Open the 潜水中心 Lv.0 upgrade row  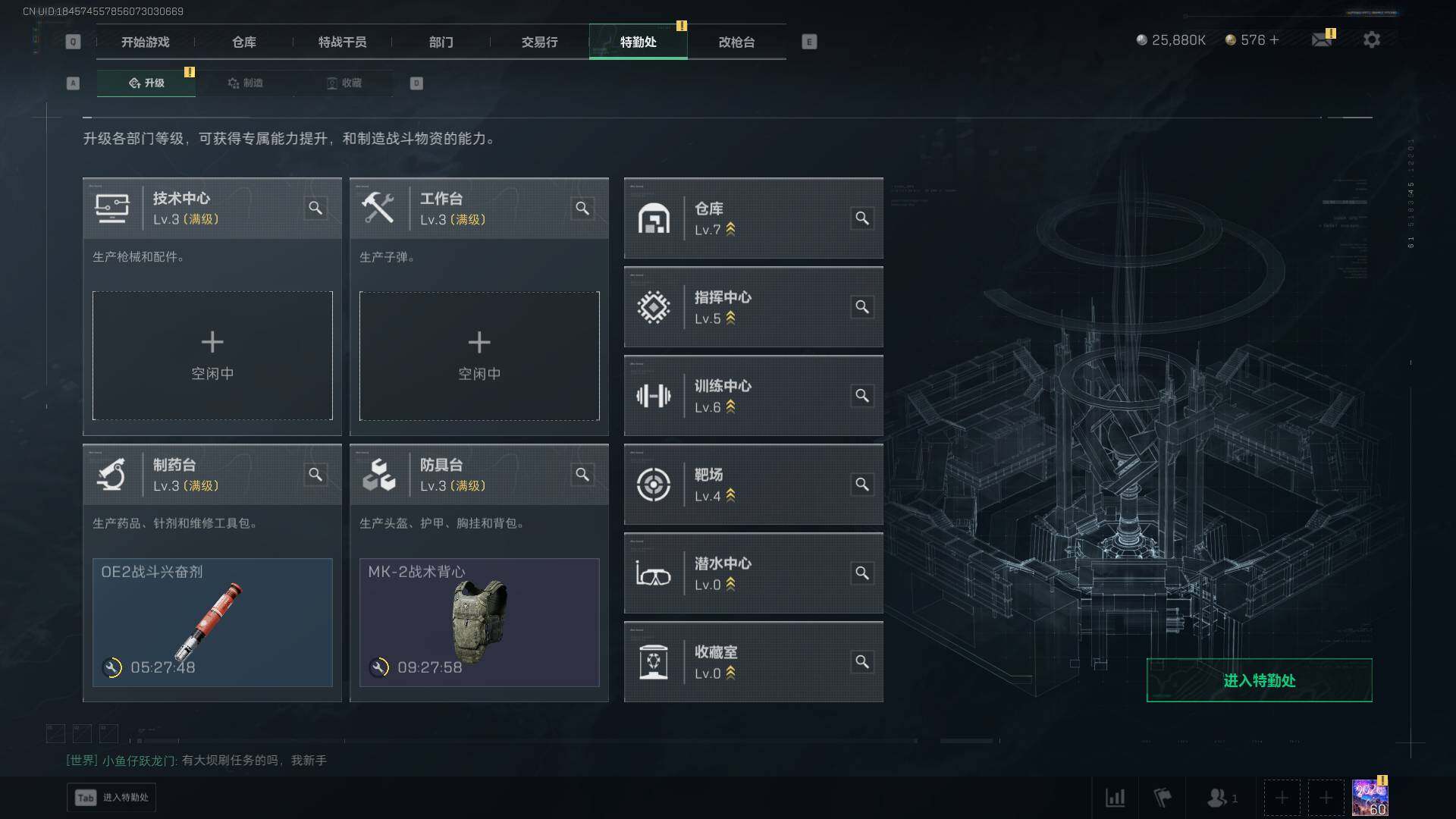[x=753, y=573]
